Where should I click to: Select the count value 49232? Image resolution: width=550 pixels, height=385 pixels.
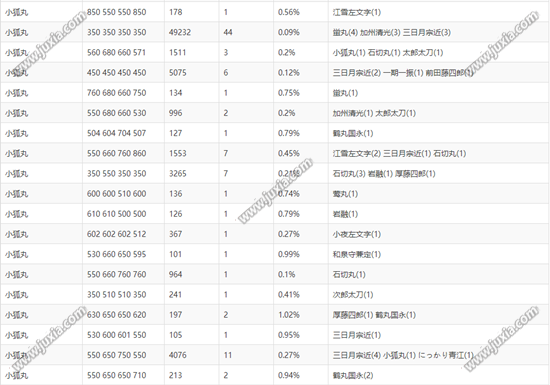180,33
